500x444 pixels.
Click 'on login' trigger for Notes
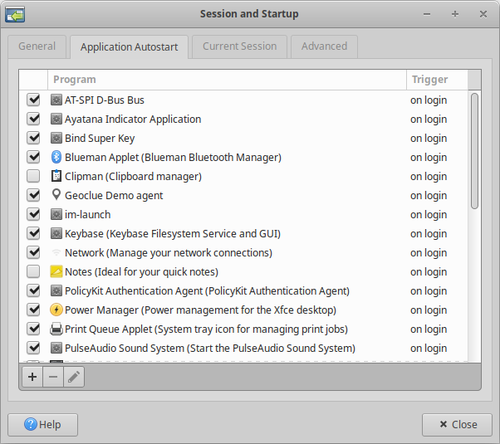pyautogui.click(x=428, y=272)
